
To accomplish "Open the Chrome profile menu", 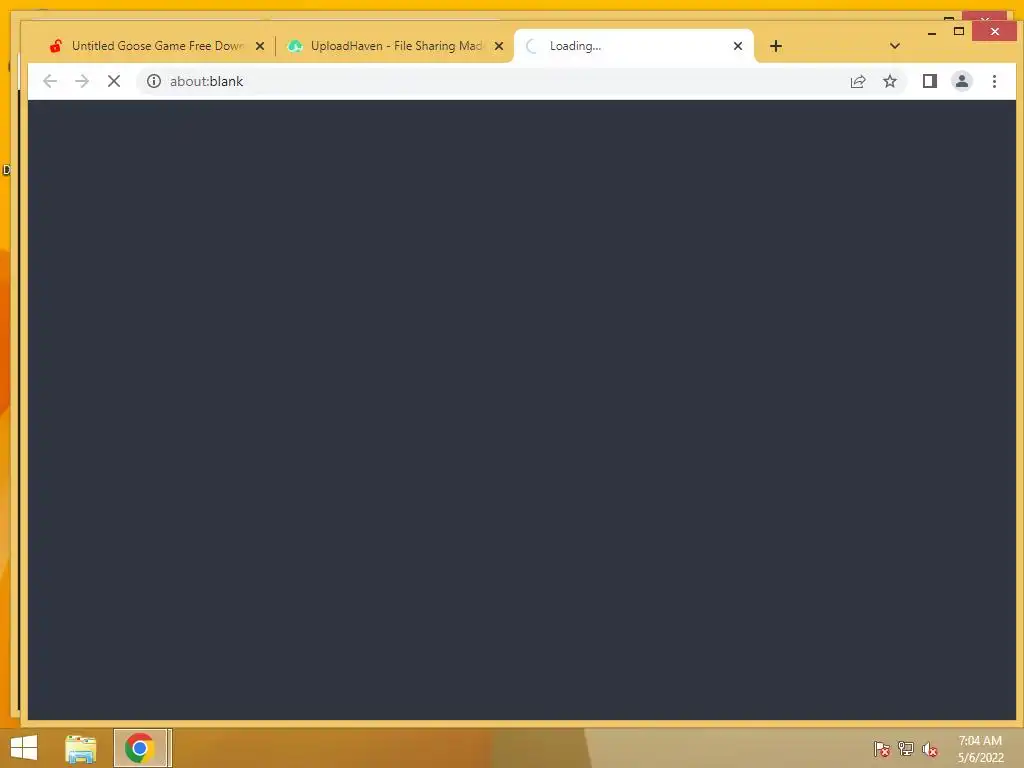I will coord(962,82).
